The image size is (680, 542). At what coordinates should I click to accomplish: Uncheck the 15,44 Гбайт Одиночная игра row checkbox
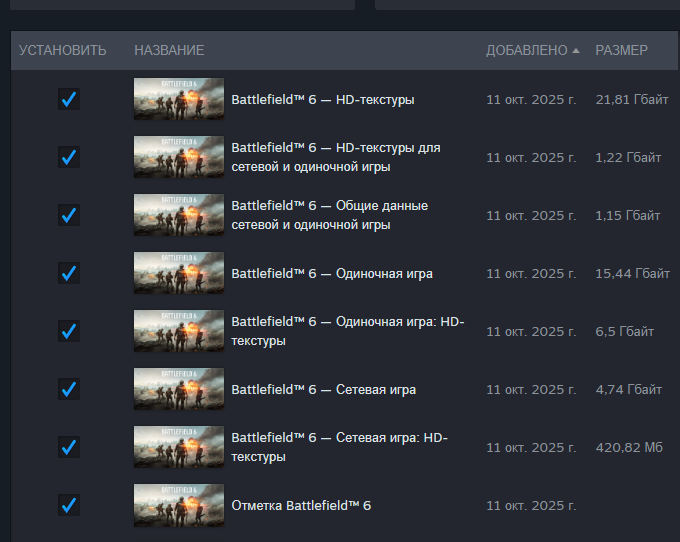[x=69, y=273]
